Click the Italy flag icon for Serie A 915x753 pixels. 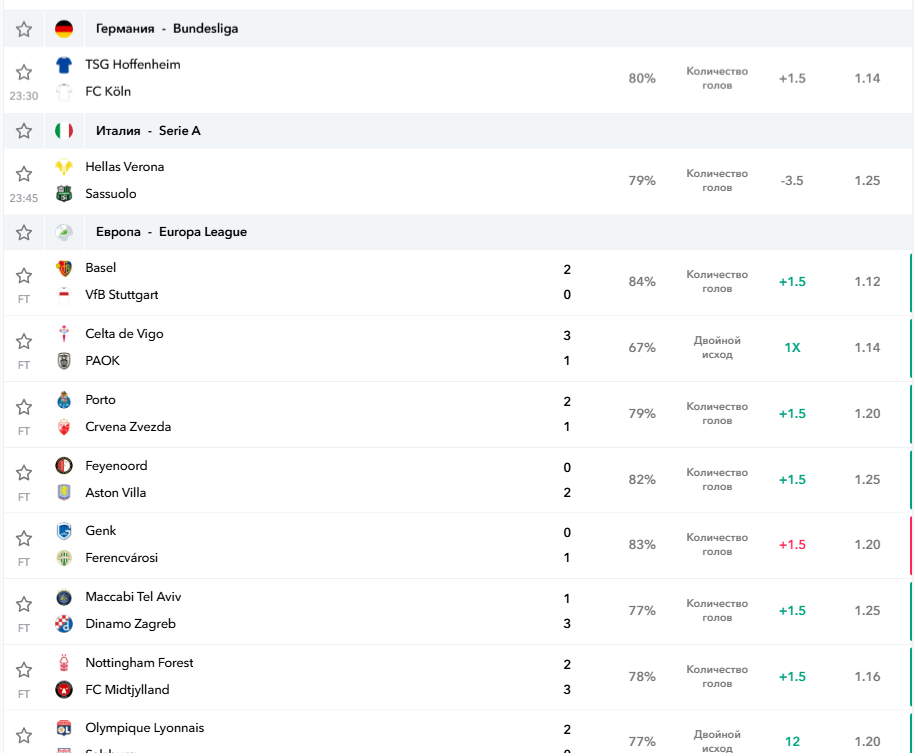pyautogui.click(x=64, y=131)
